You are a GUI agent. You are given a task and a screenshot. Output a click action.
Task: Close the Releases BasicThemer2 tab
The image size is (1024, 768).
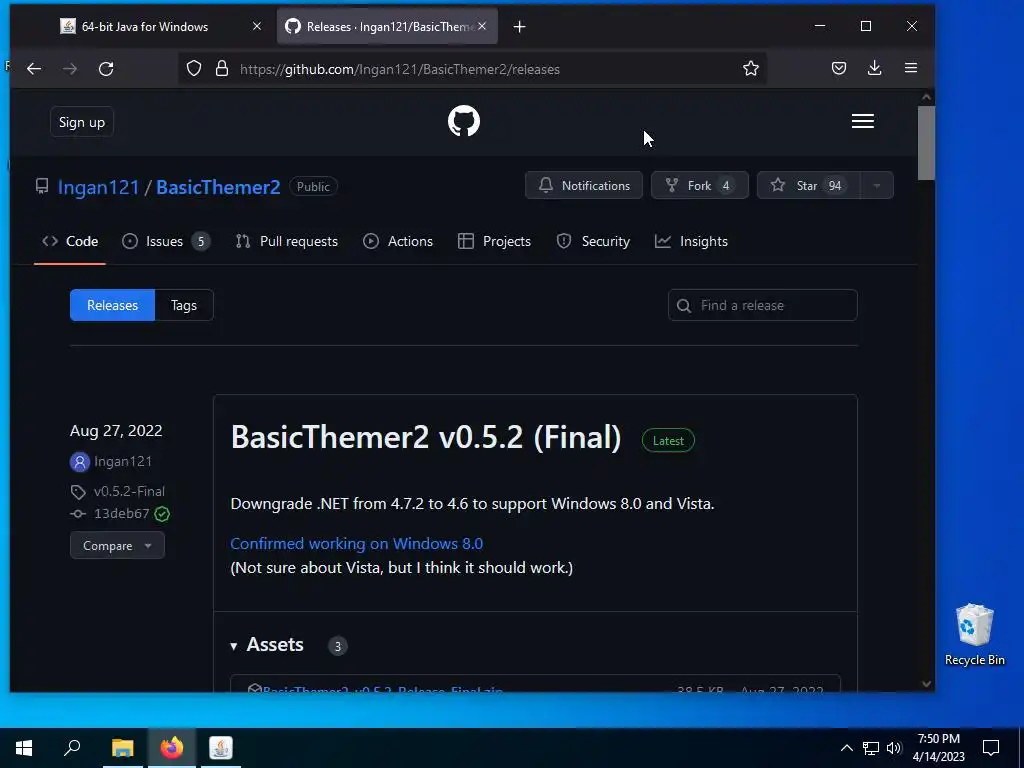pos(482,26)
